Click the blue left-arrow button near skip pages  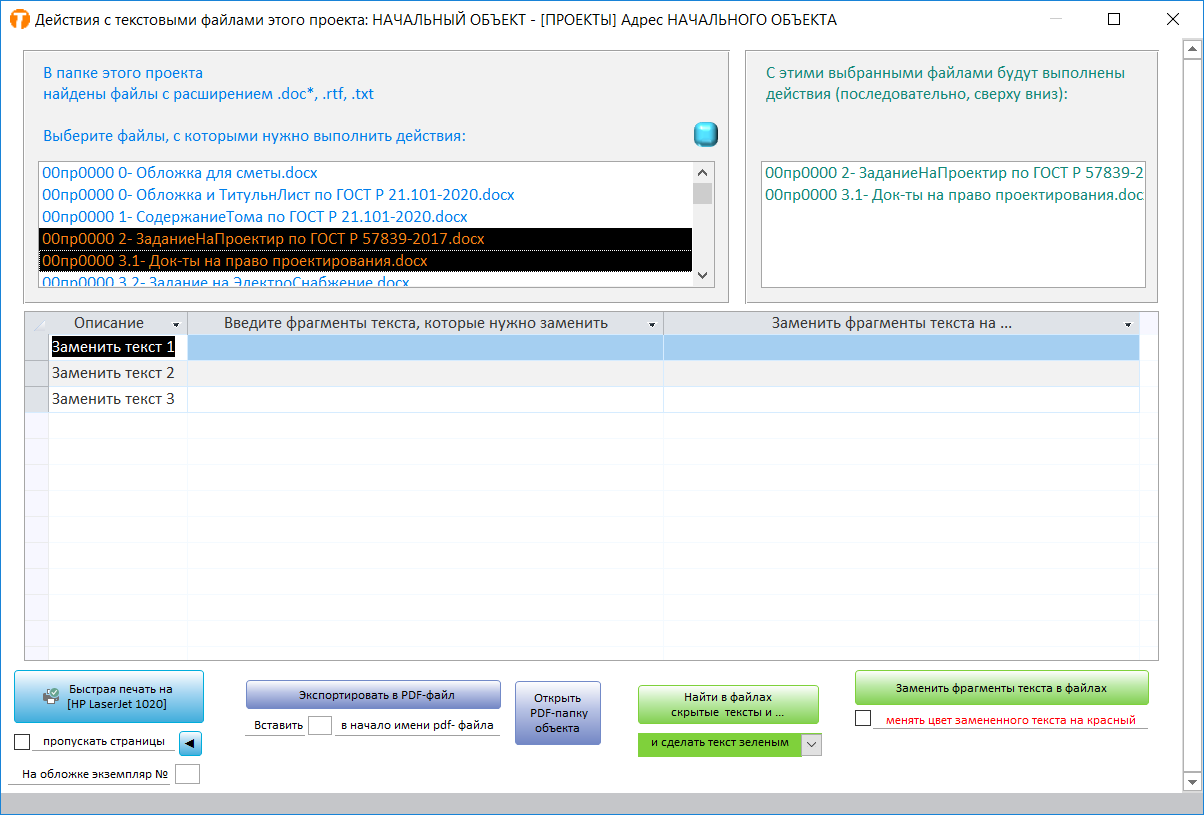(190, 743)
